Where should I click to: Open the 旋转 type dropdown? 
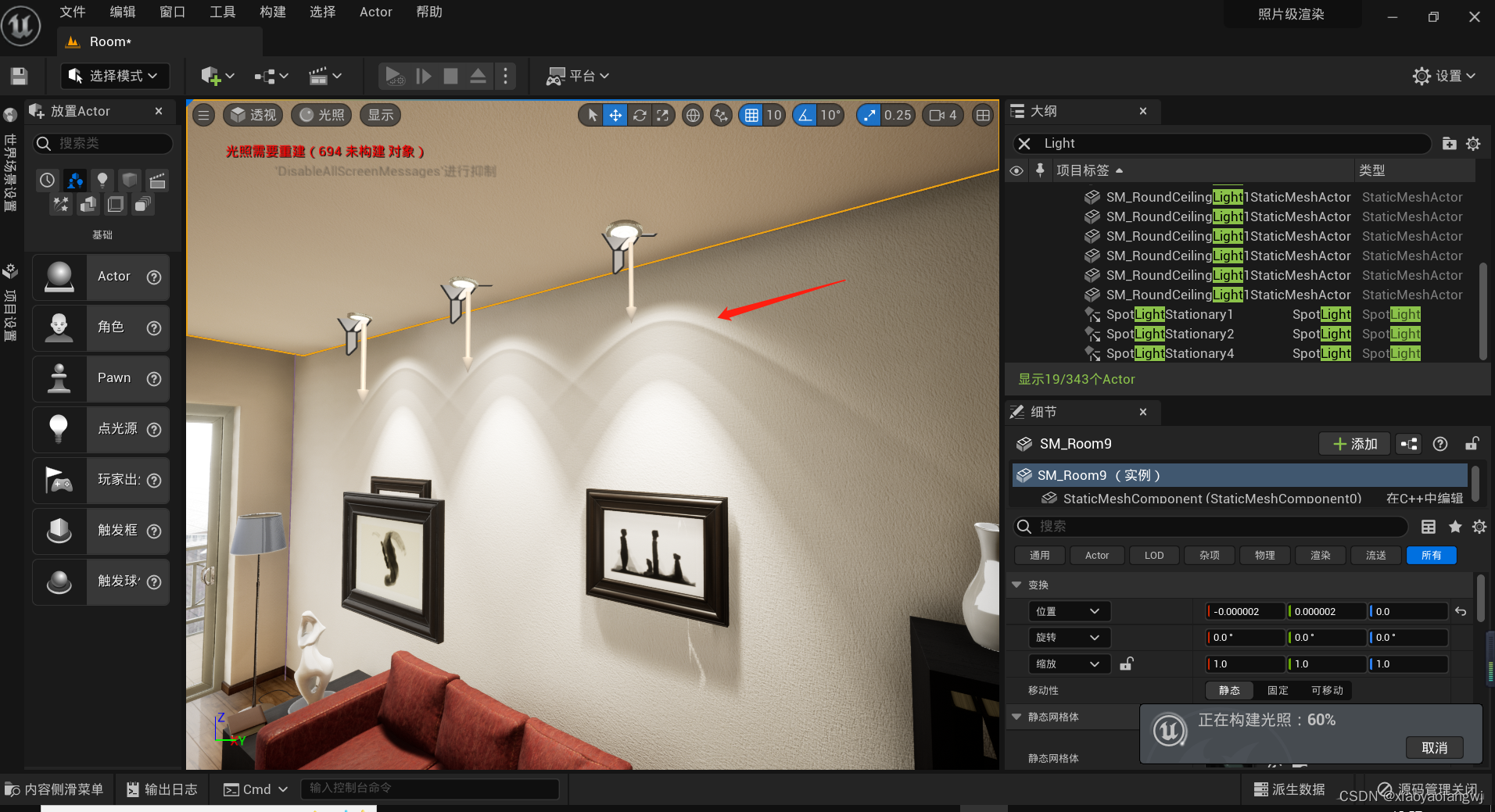[1069, 638]
